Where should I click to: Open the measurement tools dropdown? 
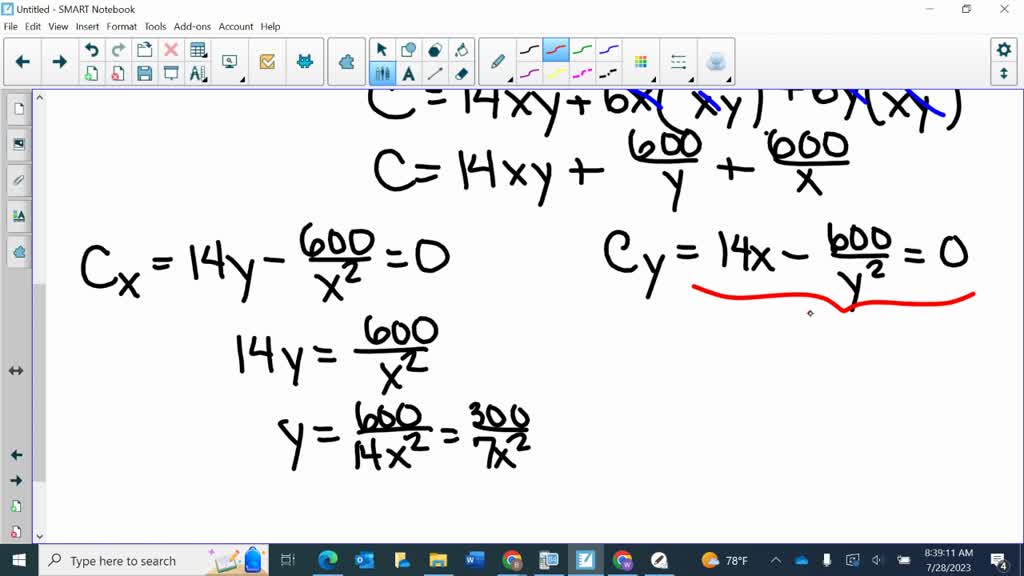(x=198, y=74)
